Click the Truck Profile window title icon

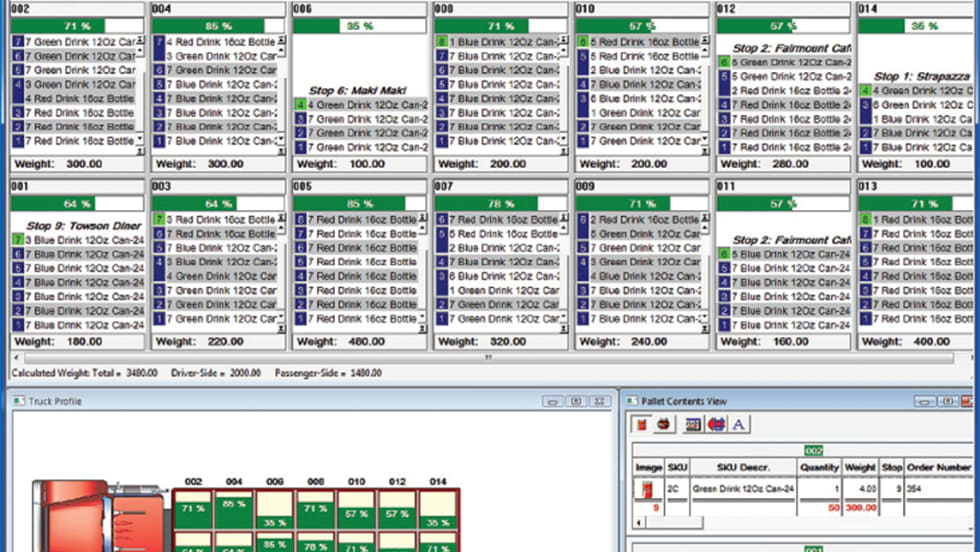coord(18,401)
